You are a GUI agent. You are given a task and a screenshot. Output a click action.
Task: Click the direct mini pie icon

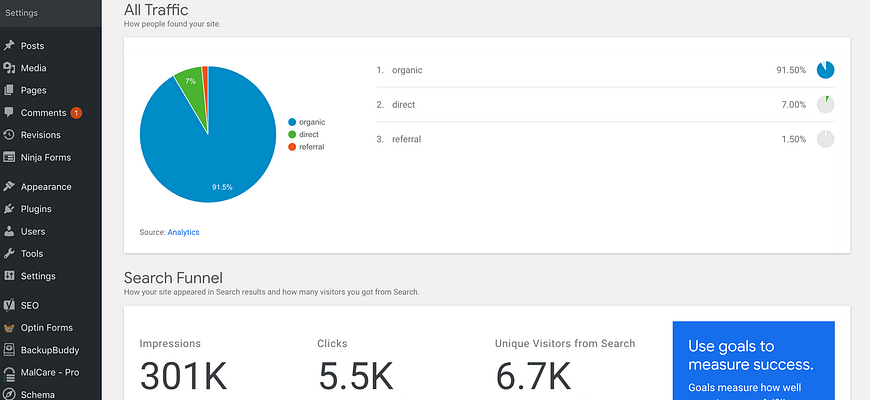825,104
